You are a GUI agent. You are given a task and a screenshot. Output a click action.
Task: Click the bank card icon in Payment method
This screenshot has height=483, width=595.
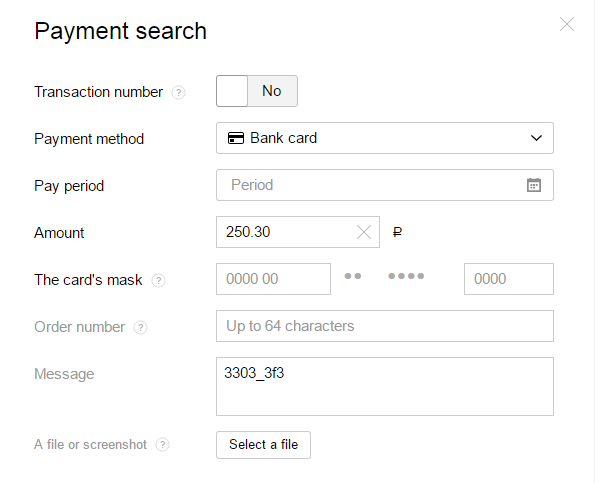[236, 138]
